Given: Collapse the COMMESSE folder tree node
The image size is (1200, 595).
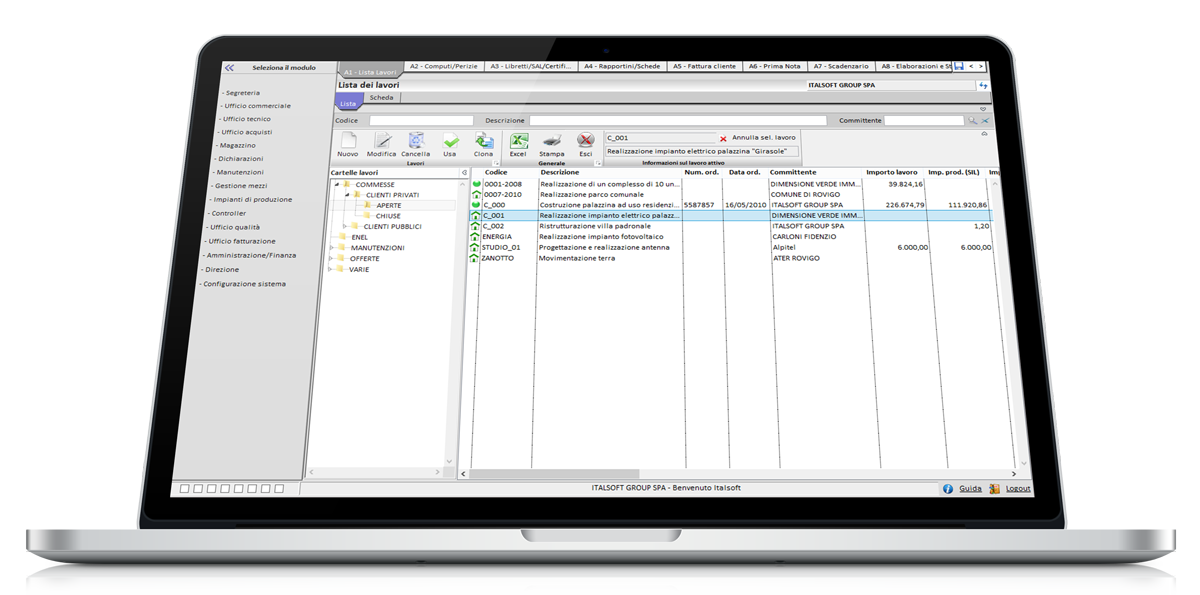Looking at the screenshot, I should (x=337, y=185).
